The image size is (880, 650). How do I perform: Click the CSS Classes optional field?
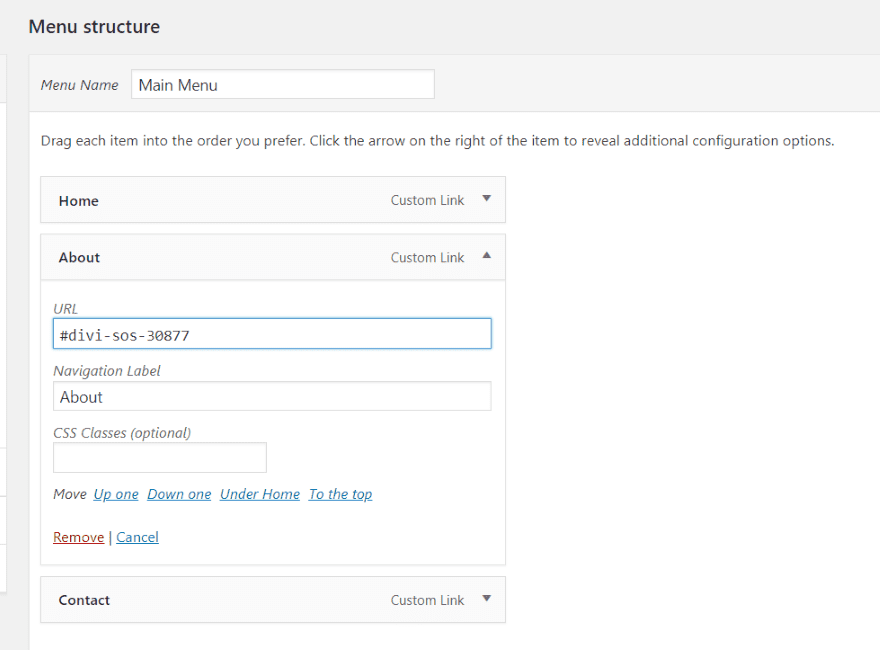click(x=160, y=457)
